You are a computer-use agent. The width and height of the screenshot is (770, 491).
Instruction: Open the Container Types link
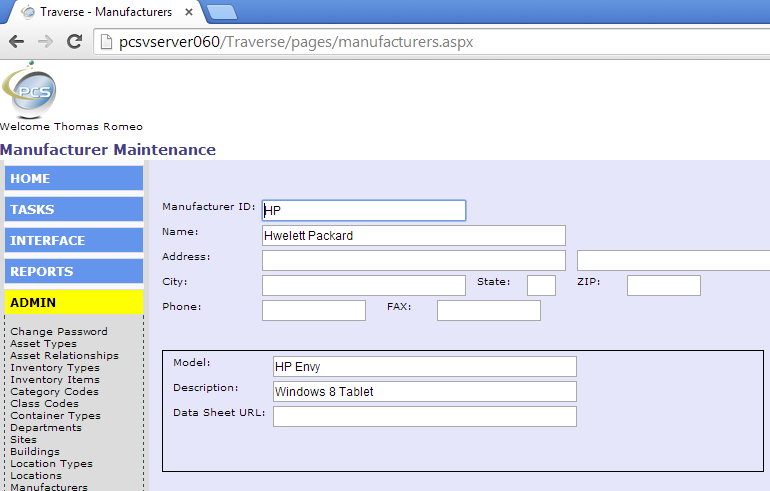click(x=55, y=416)
